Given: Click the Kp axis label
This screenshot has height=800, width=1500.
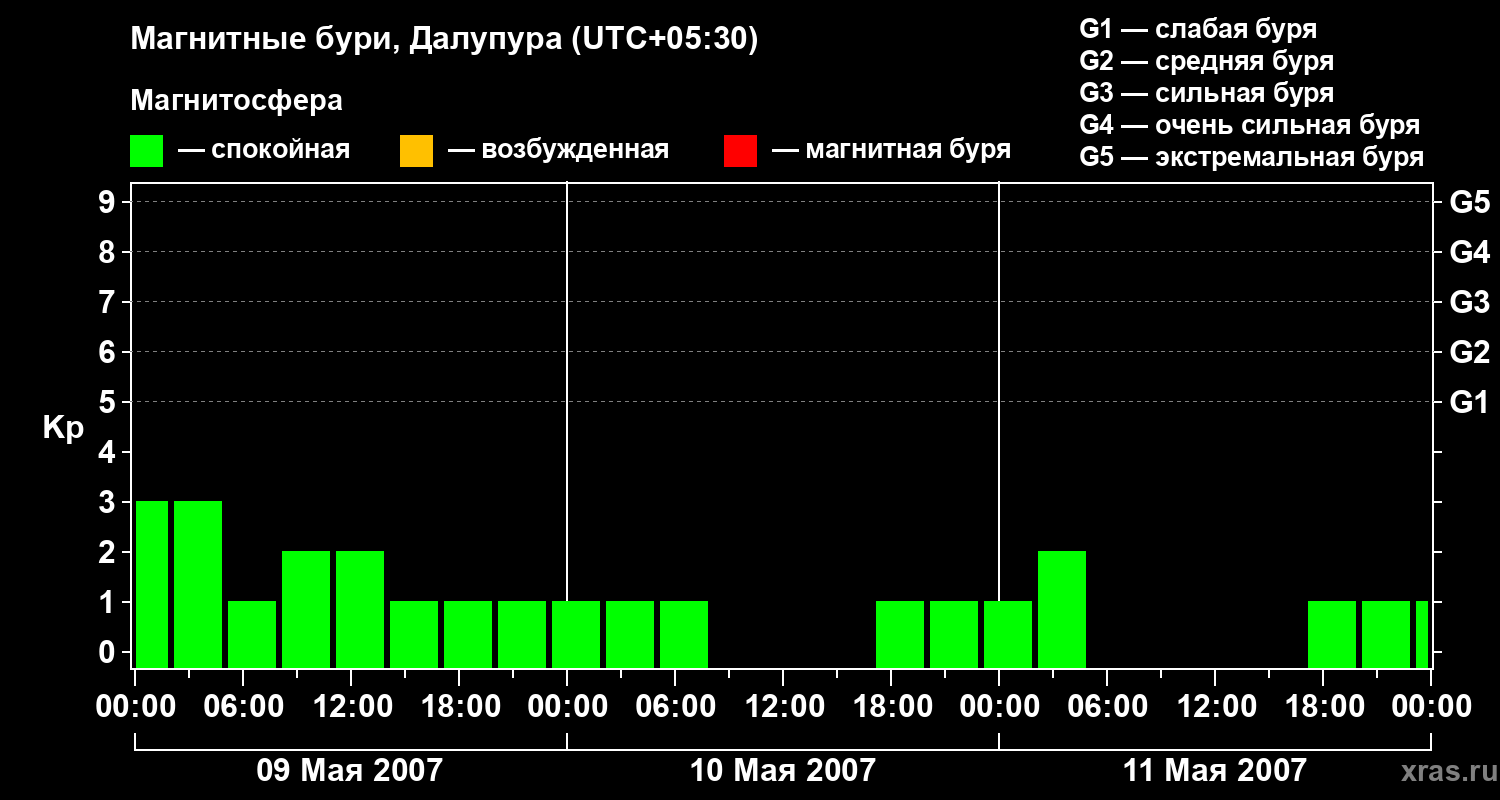Looking at the screenshot, I should 63,429.
